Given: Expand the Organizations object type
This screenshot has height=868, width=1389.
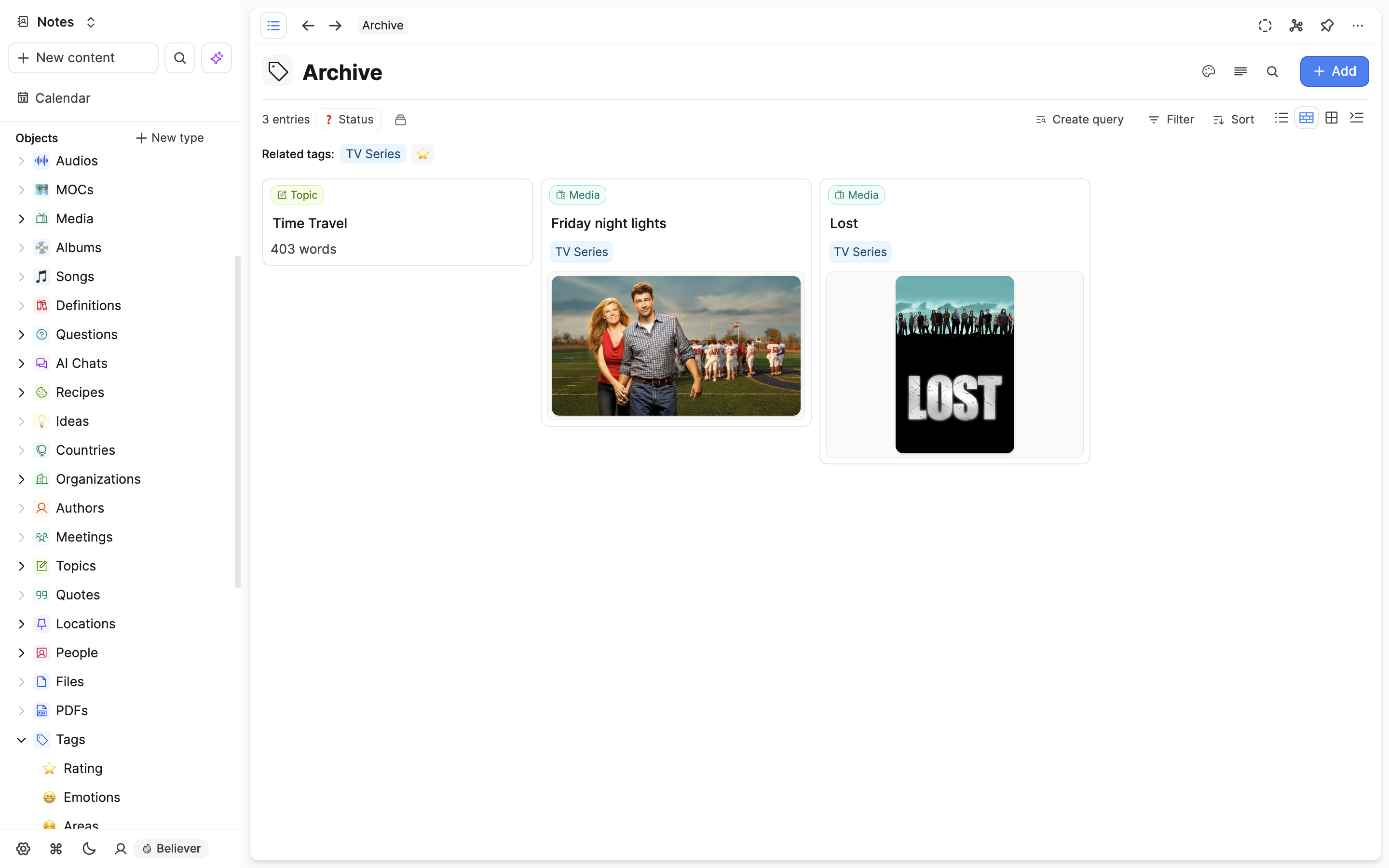Looking at the screenshot, I should click(21, 479).
